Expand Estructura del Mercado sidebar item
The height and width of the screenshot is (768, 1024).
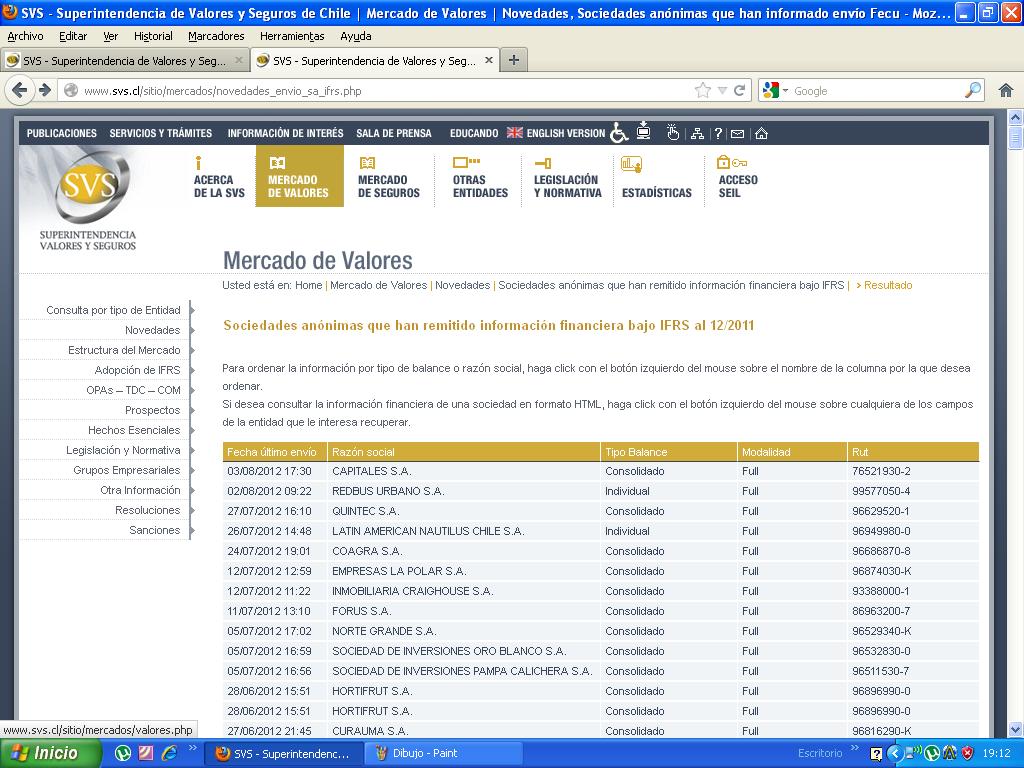click(124, 350)
